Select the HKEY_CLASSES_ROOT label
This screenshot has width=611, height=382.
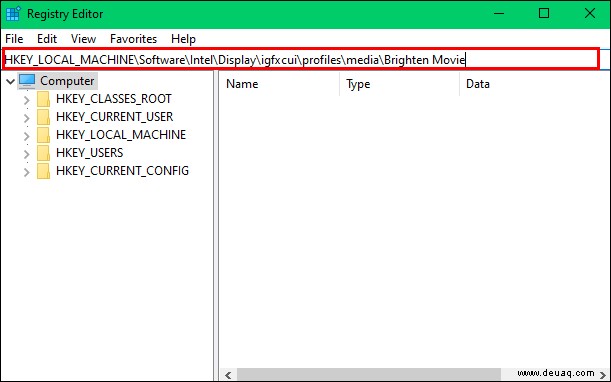(x=114, y=99)
